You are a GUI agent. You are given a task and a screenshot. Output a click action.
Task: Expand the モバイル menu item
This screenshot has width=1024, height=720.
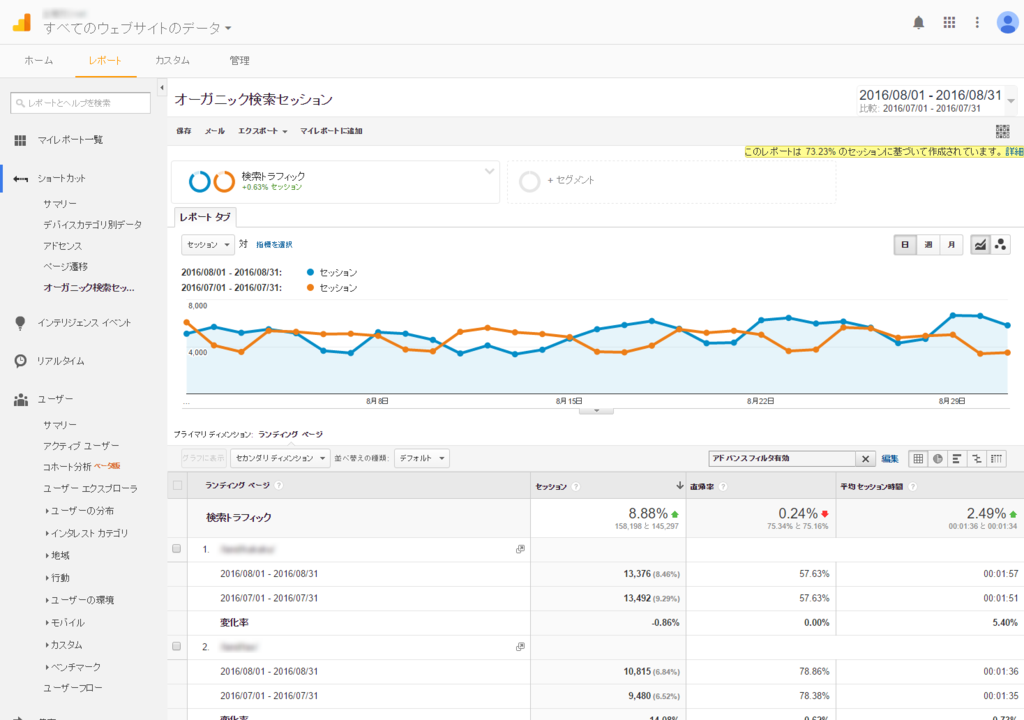click(65, 623)
